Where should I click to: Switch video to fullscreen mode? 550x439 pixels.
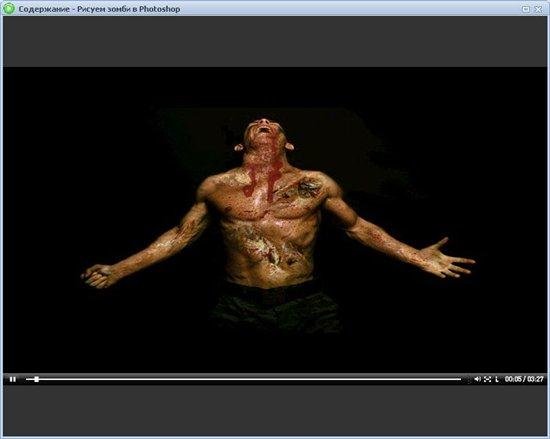click(488, 379)
